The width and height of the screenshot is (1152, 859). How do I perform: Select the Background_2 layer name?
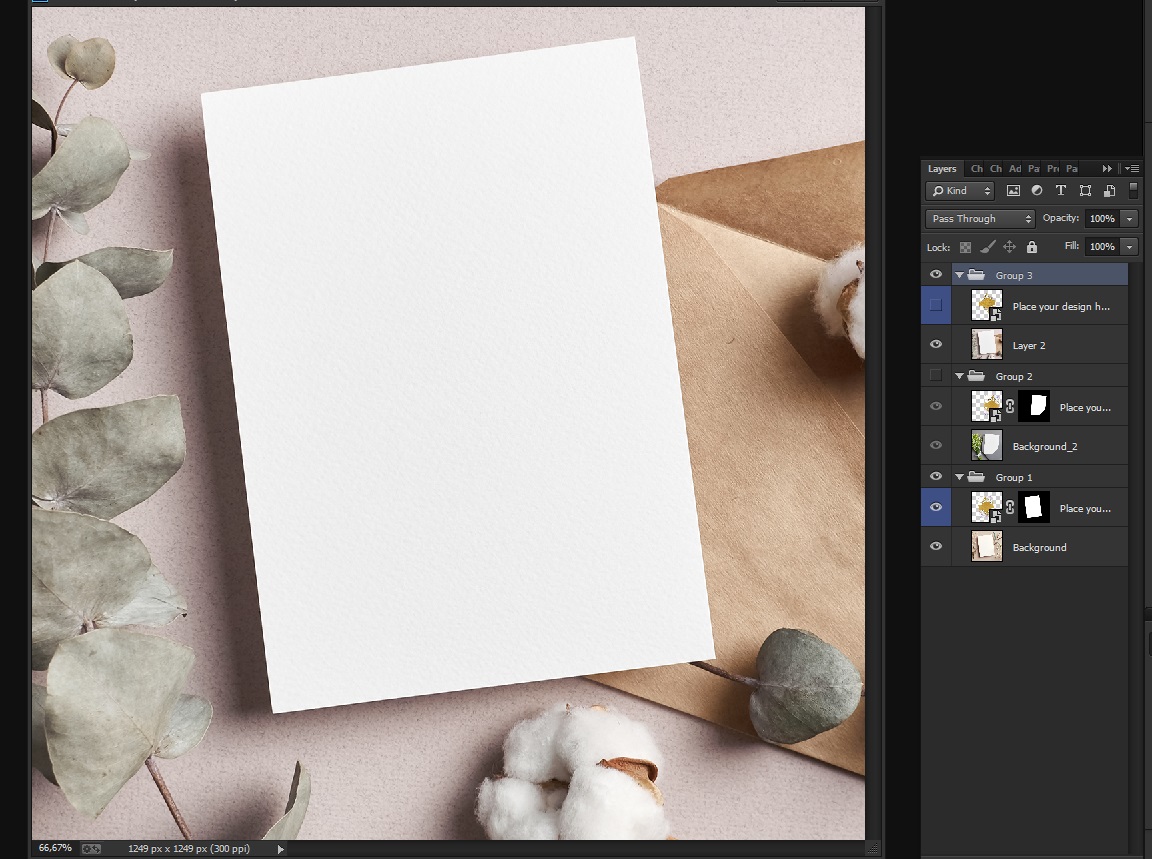(x=1045, y=447)
